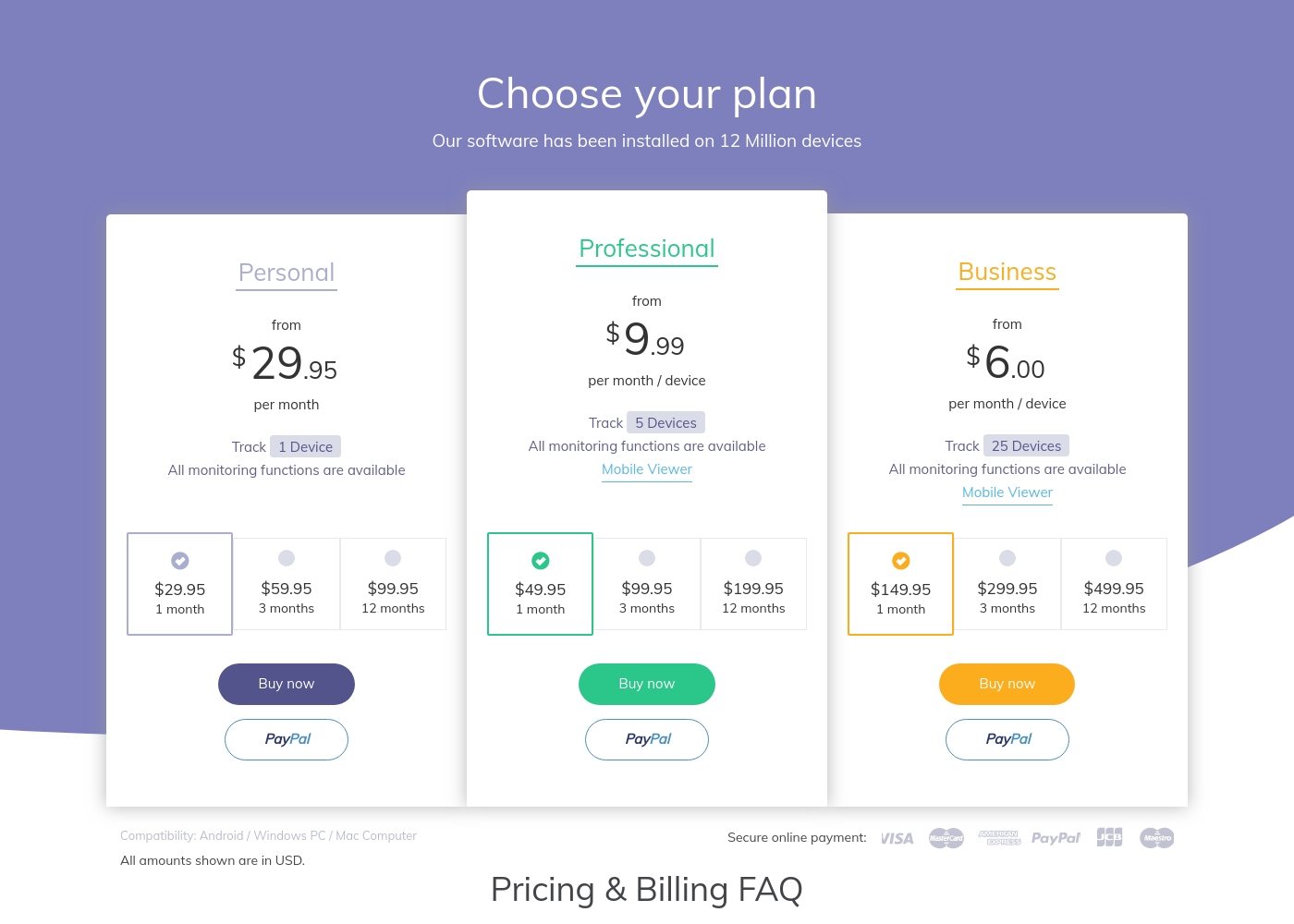Choose Professional 3 months $99.95 option
This screenshot has width=1294, height=924.
647,584
